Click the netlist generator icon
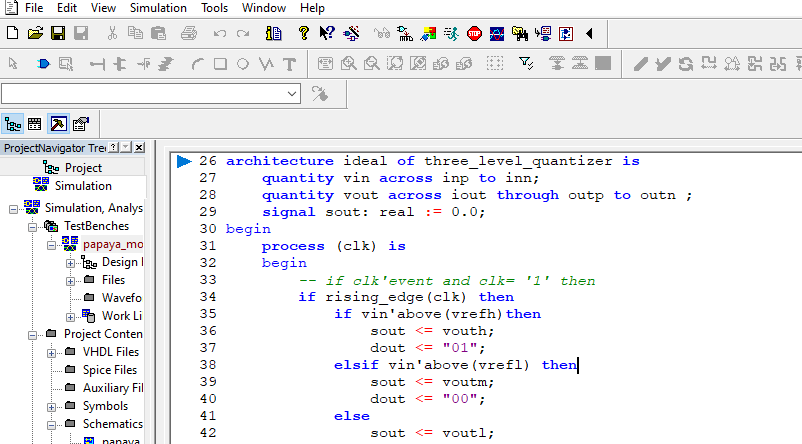The image size is (802, 444). (x=405, y=34)
